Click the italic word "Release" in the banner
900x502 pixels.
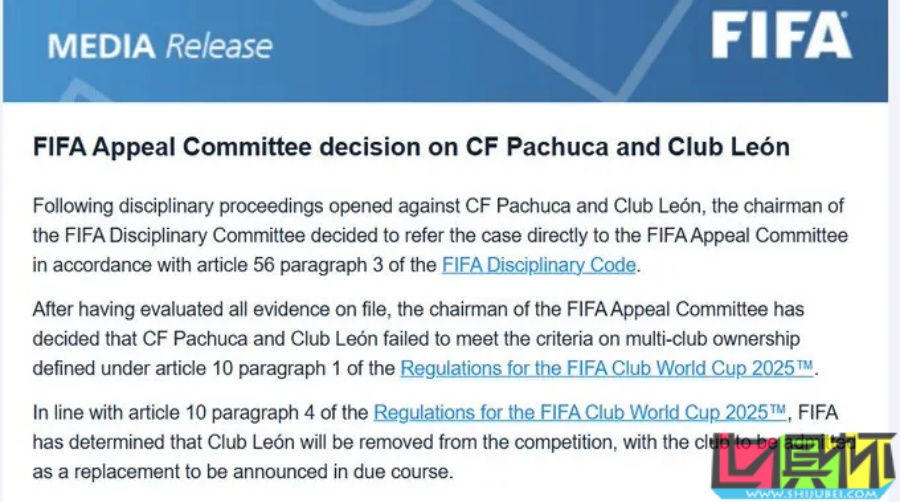tap(218, 46)
